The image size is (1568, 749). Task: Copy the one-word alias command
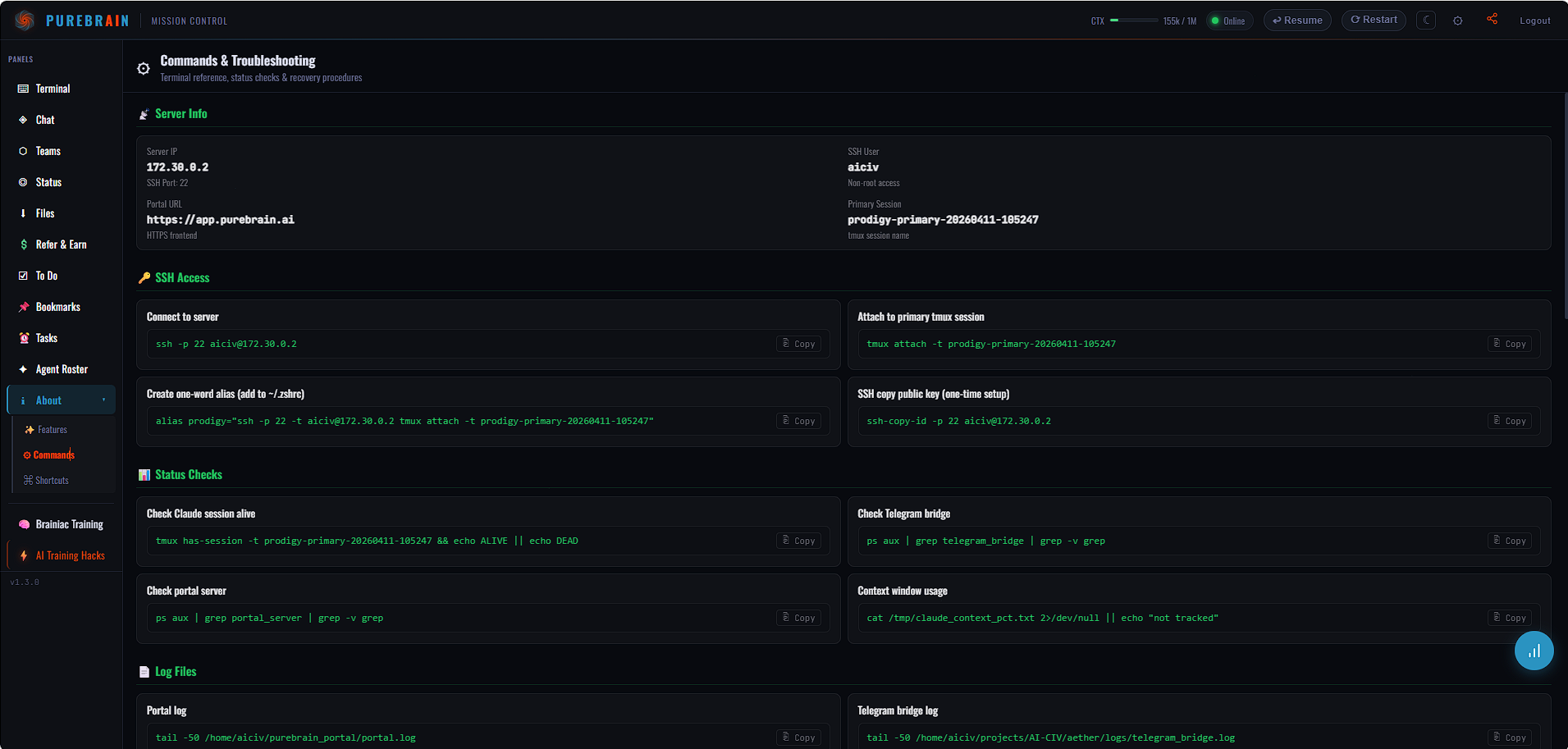pos(798,421)
